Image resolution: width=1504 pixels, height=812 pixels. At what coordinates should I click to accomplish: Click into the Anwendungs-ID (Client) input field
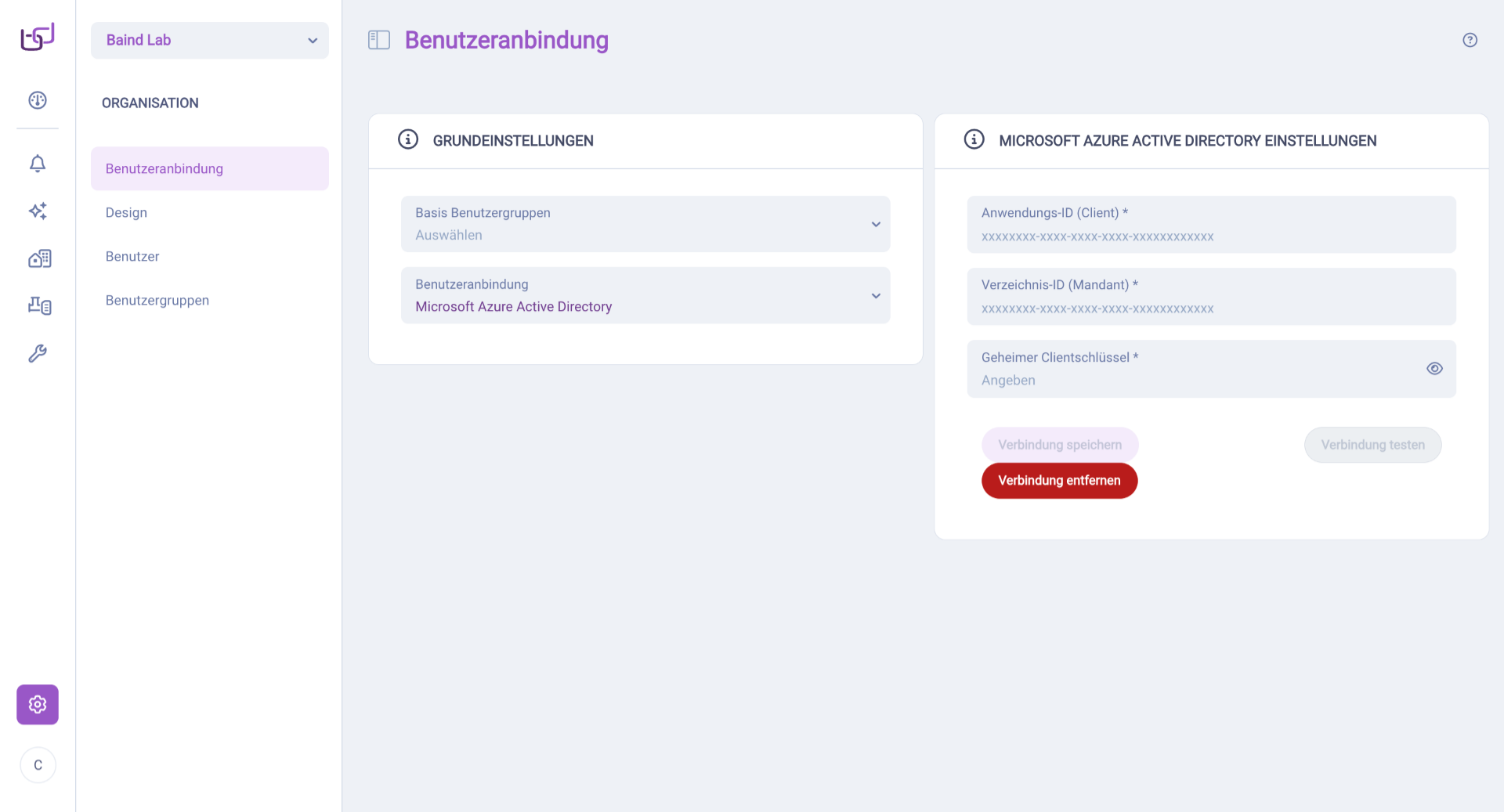point(1211,225)
